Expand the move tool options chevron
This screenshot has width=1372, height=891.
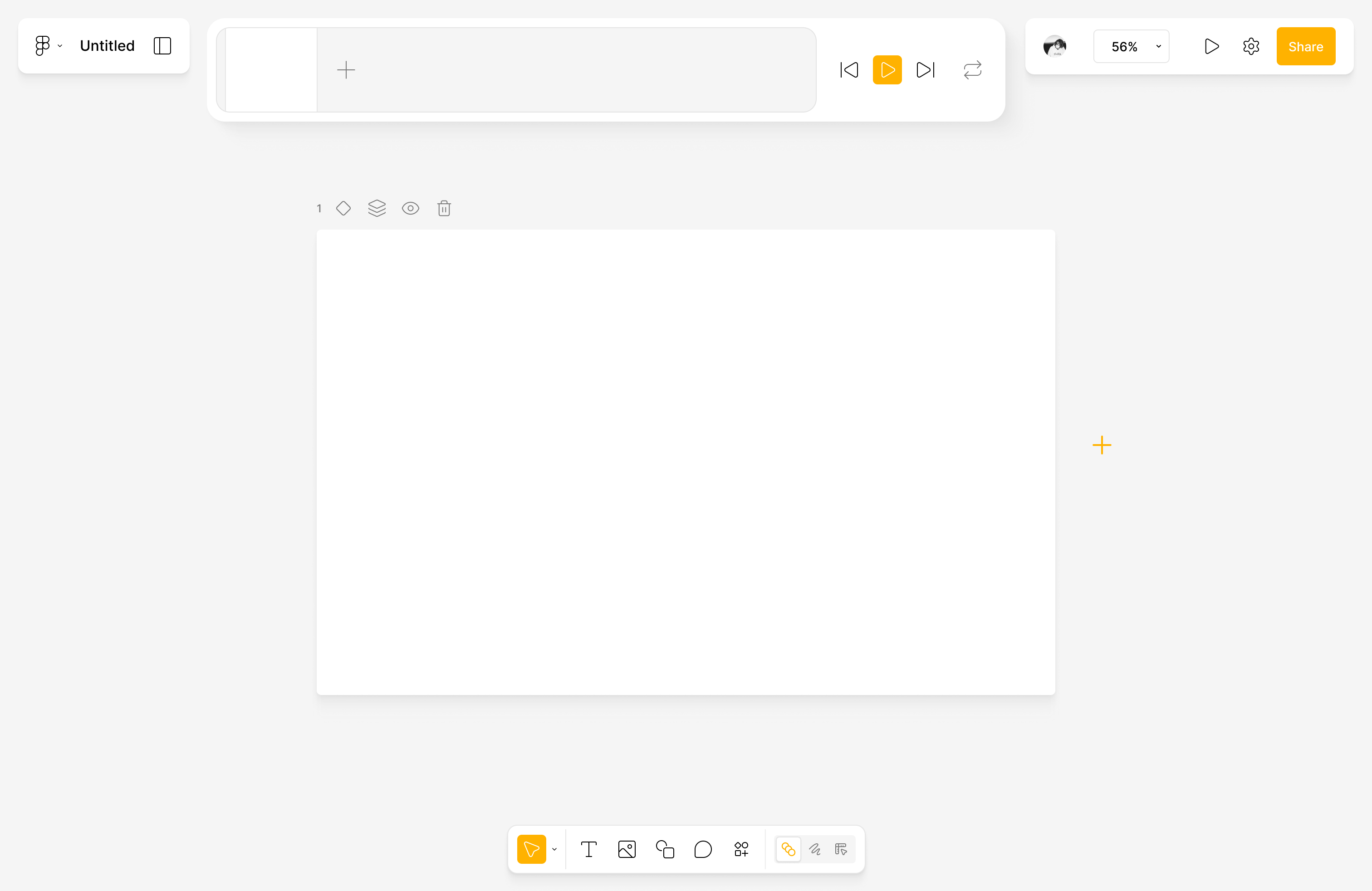tap(554, 850)
